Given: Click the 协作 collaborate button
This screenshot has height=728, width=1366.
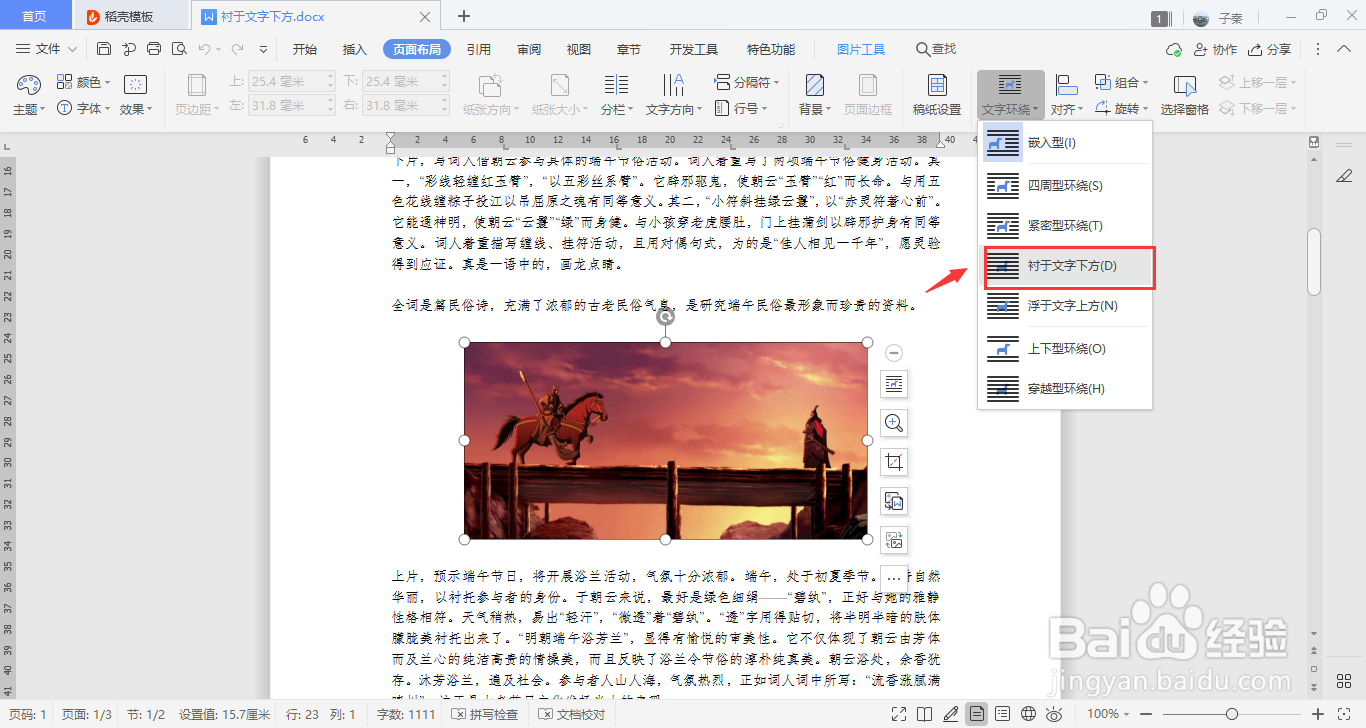Looking at the screenshot, I should point(1214,49).
